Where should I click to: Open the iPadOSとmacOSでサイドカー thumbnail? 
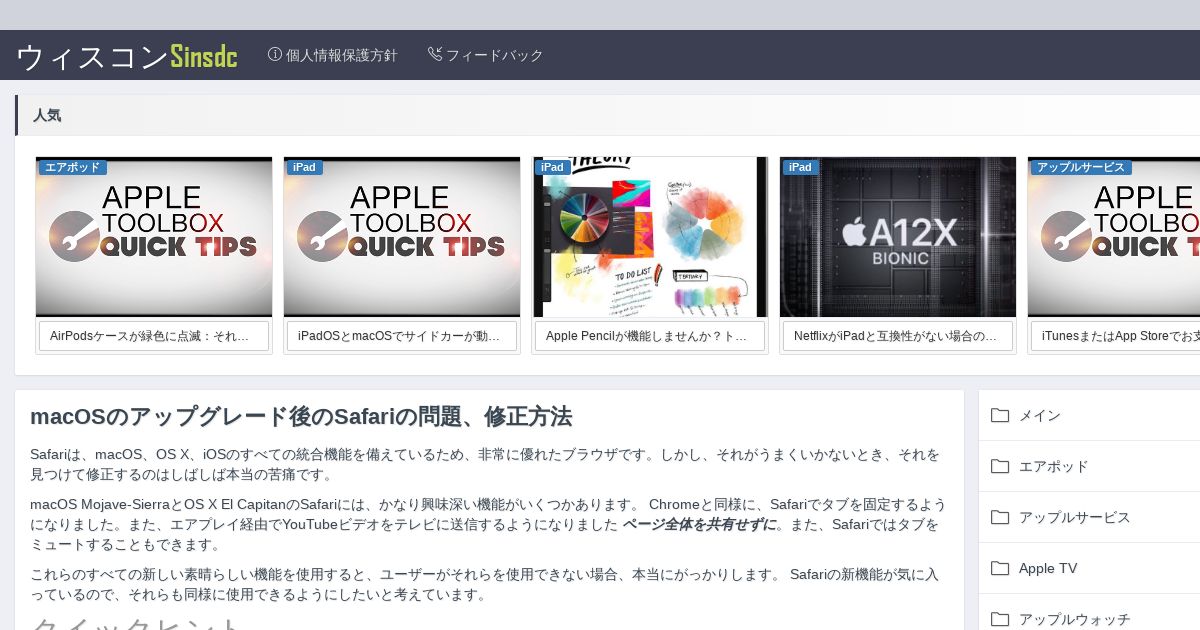(x=402, y=237)
